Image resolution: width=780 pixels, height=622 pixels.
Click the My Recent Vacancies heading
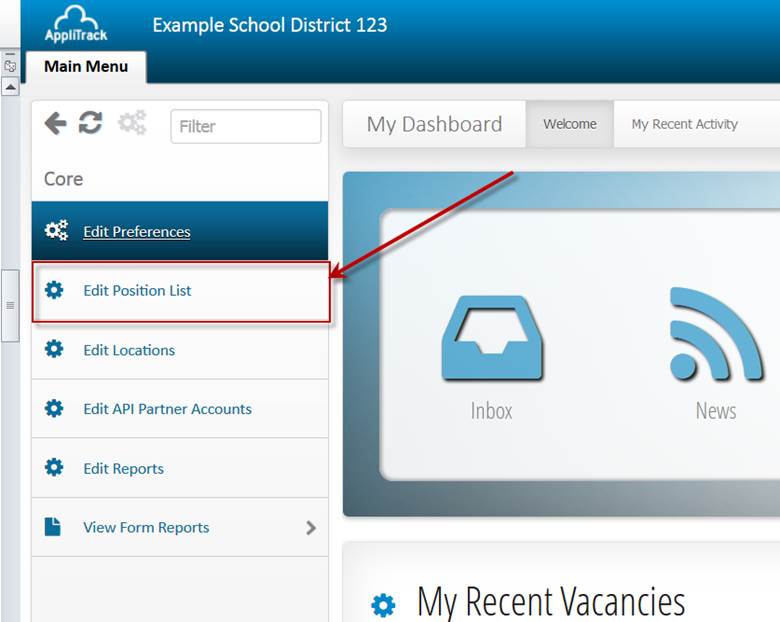tap(551, 602)
